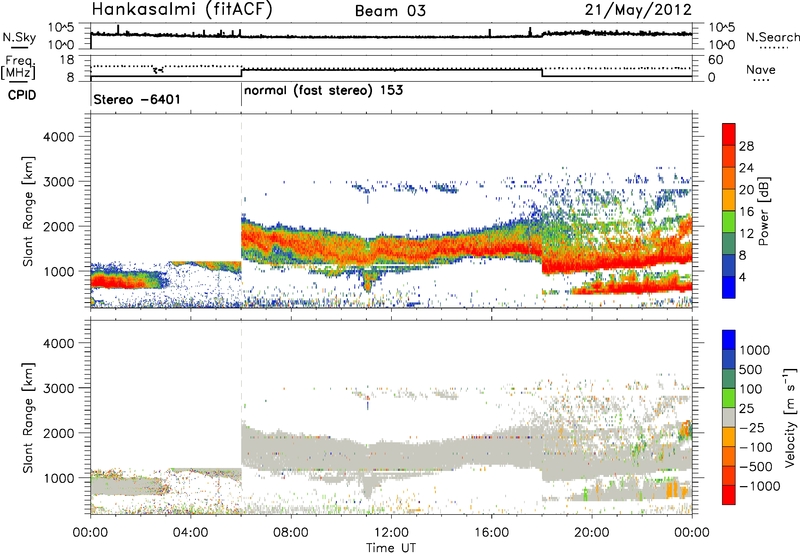Click the velocity colorbar grey segment
The image size is (800, 554).
click(729, 418)
